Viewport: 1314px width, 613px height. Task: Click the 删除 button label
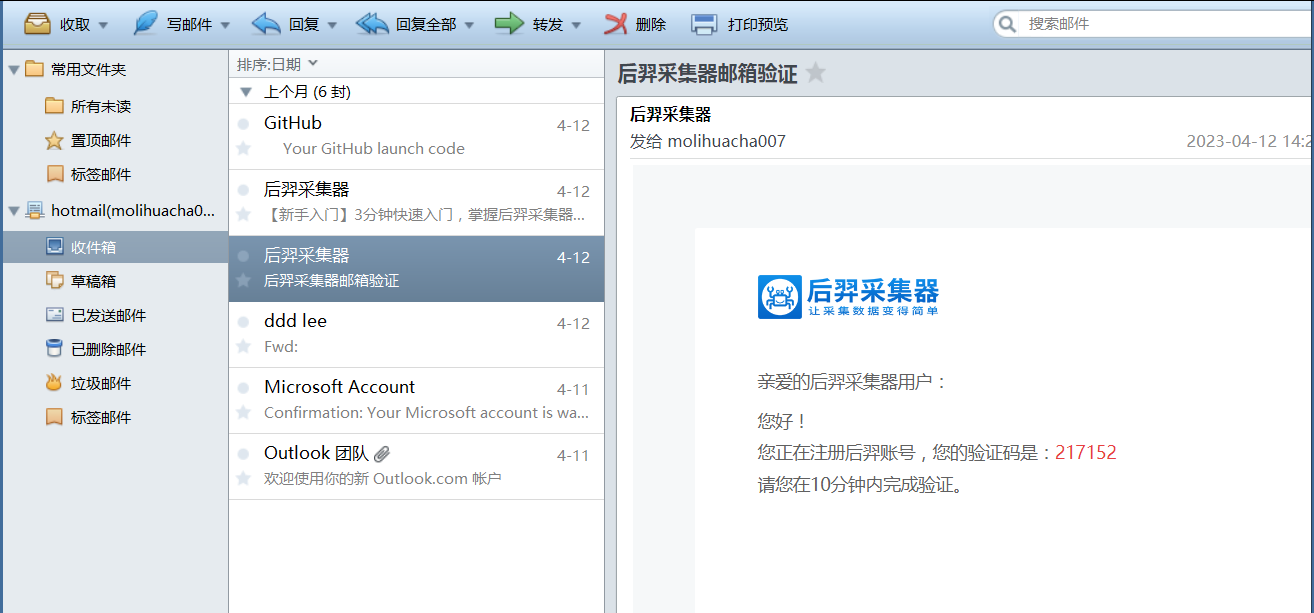(651, 24)
